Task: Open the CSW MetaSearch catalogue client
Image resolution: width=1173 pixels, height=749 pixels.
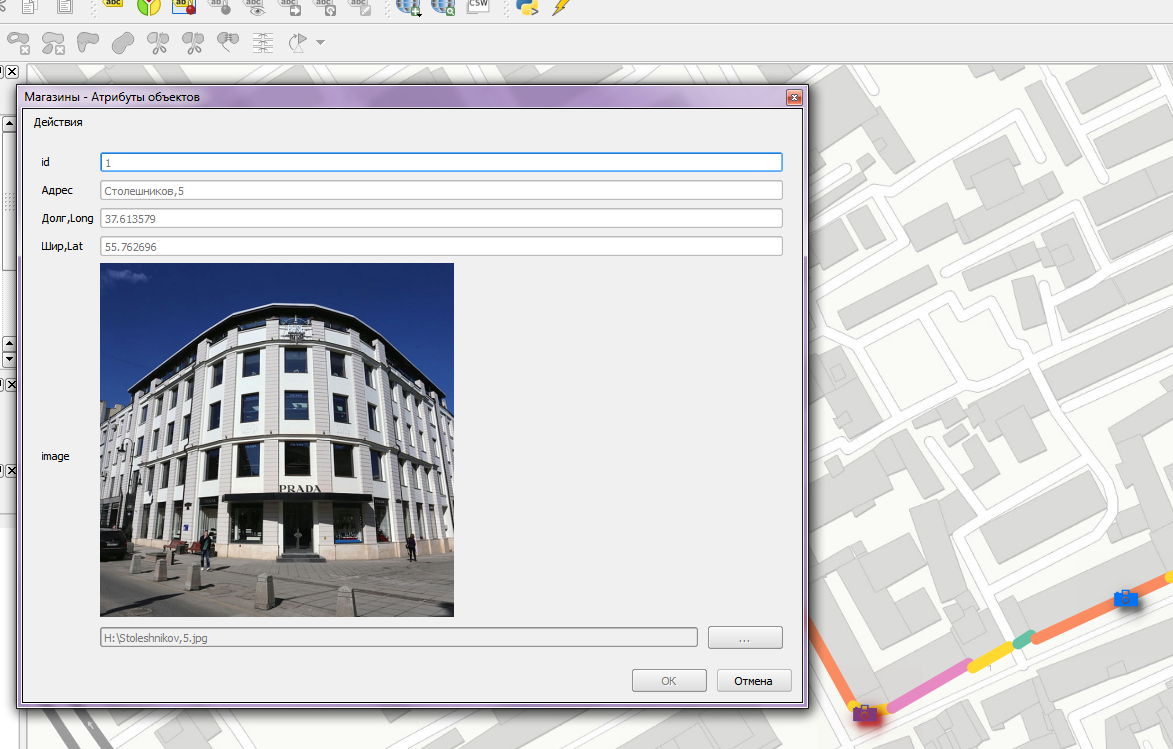Action: point(478,7)
